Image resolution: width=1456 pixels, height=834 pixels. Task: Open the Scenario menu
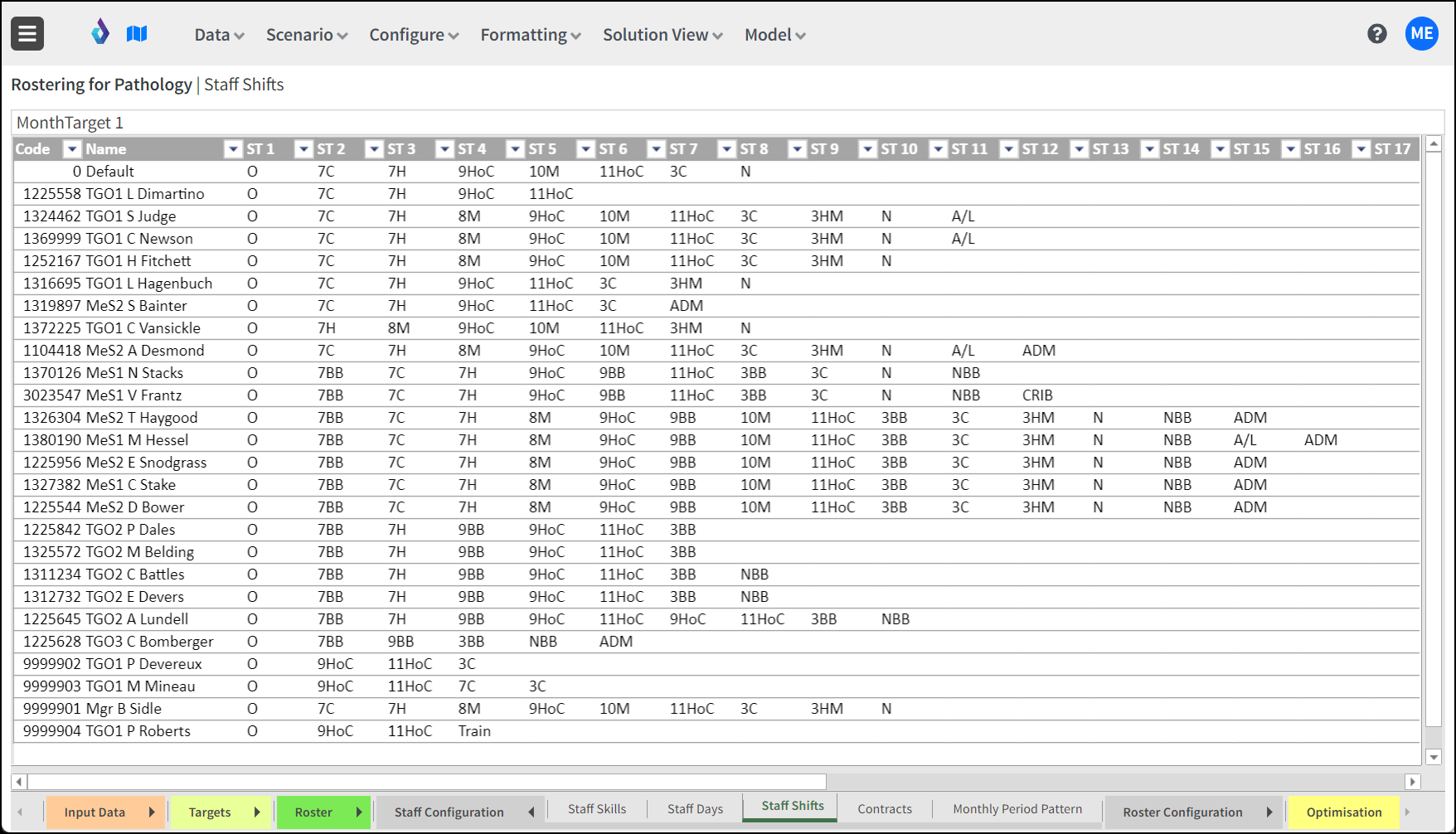(x=307, y=35)
